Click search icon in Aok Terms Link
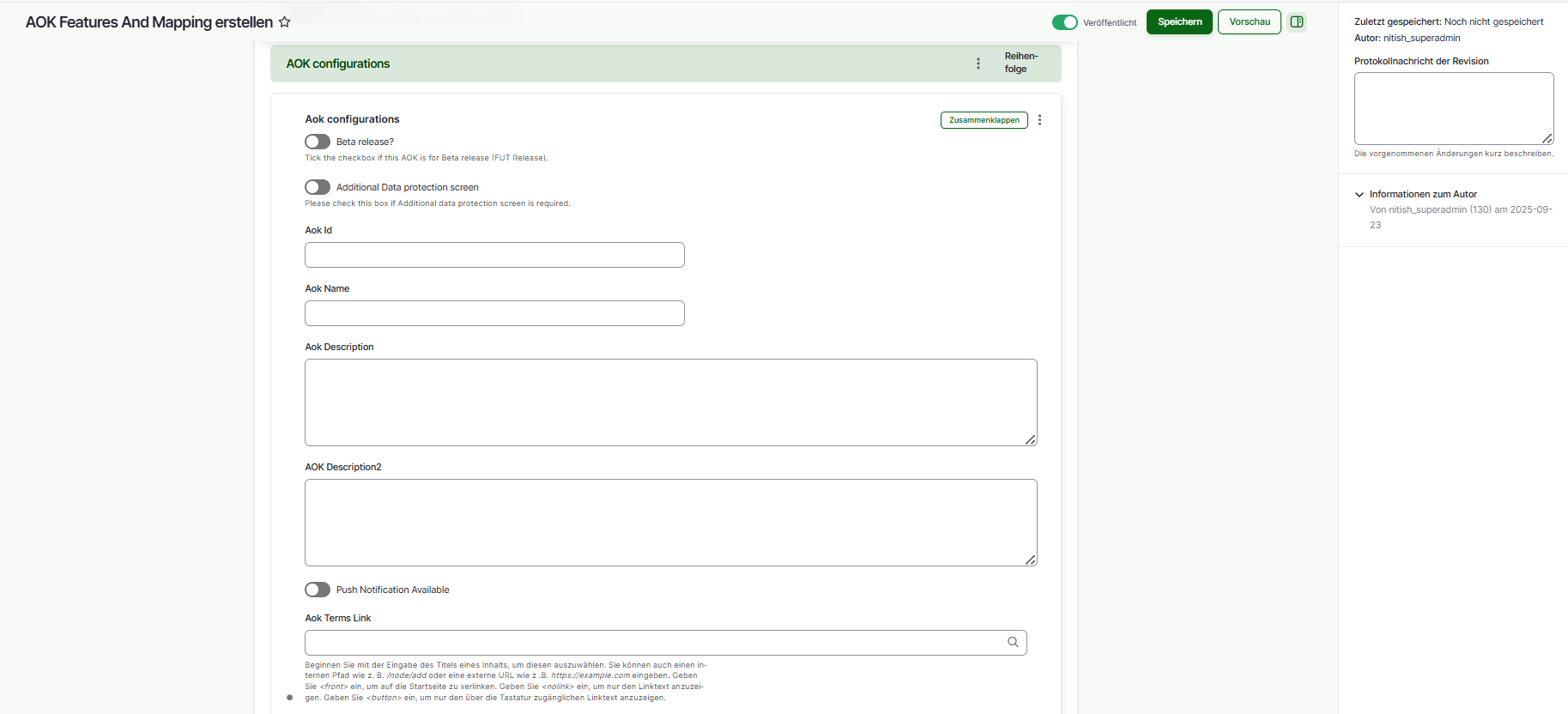1568x714 pixels. point(1013,643)
